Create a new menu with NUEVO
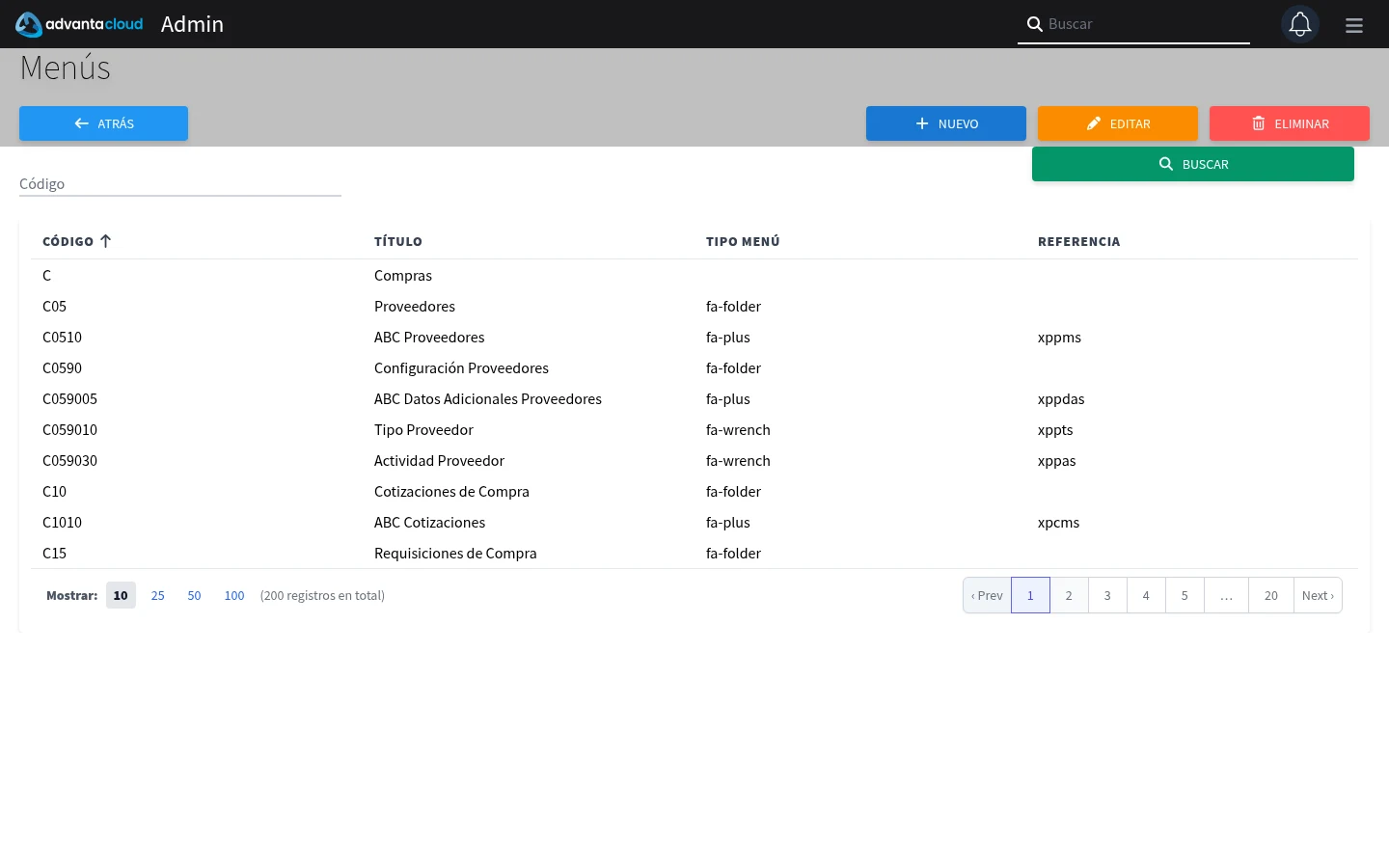This screenshot has width=1389, height=868. coord(946,123)
